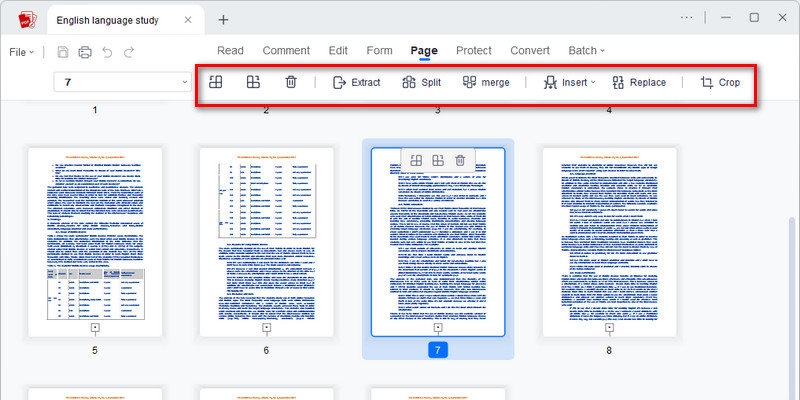This screenshot has width=800, height=400.
Task: Click the small square marker under page 5
Action: (x=95, y=327)
